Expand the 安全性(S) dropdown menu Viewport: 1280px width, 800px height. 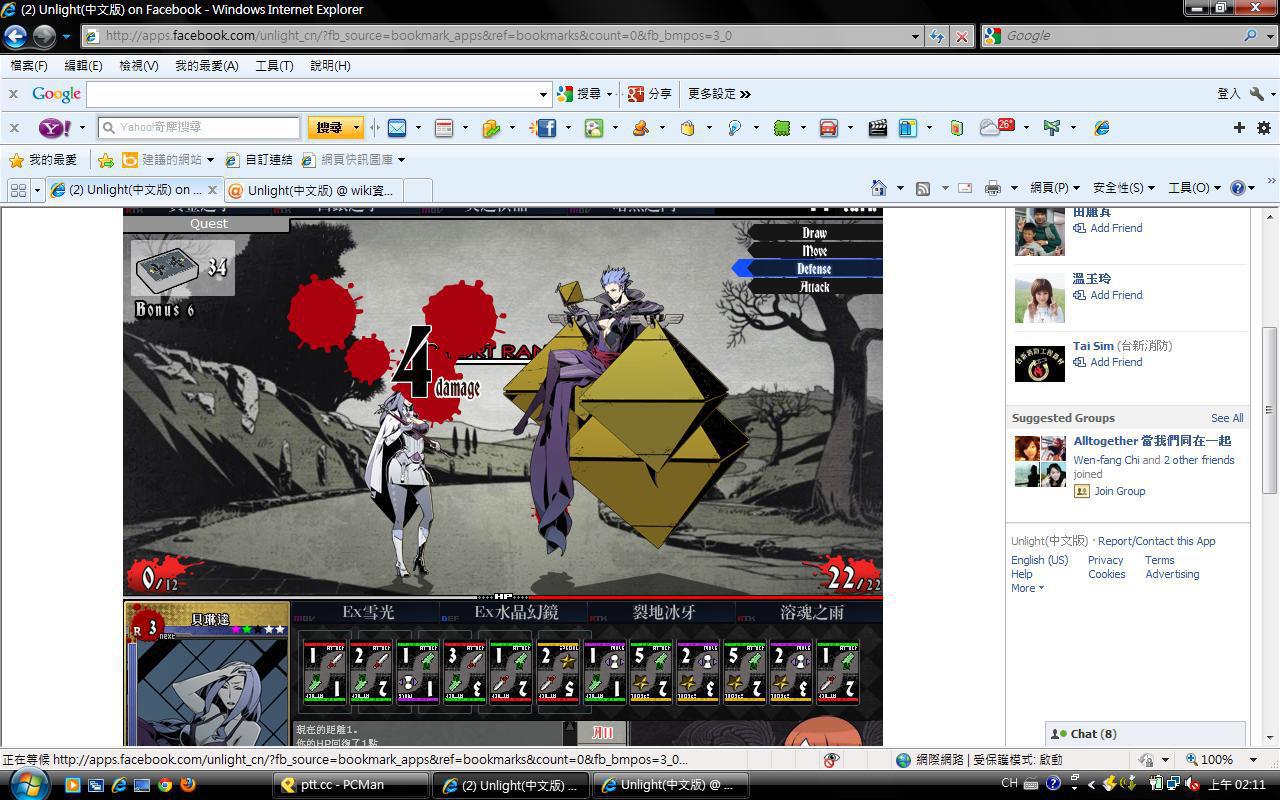(1123, 188)
